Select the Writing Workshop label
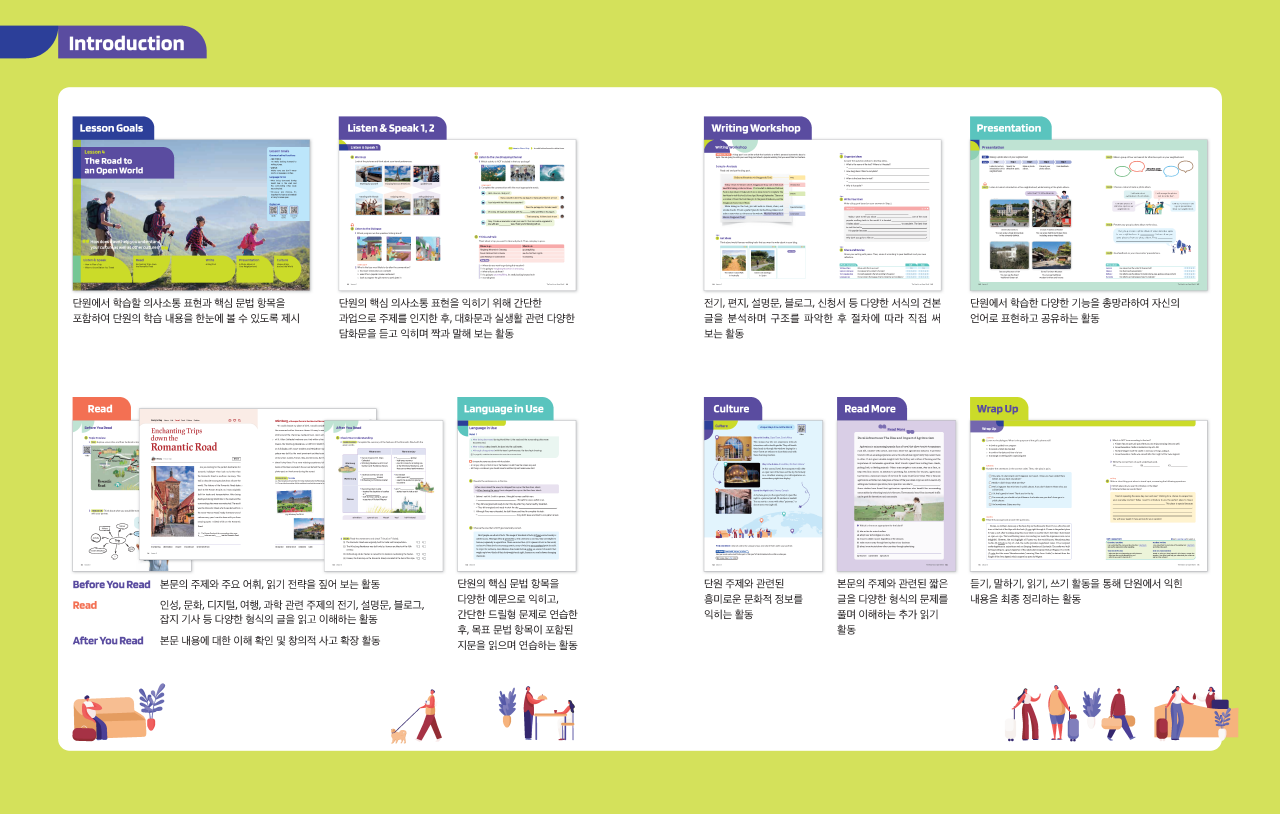The image size is (1280, 814). (756, 128)
